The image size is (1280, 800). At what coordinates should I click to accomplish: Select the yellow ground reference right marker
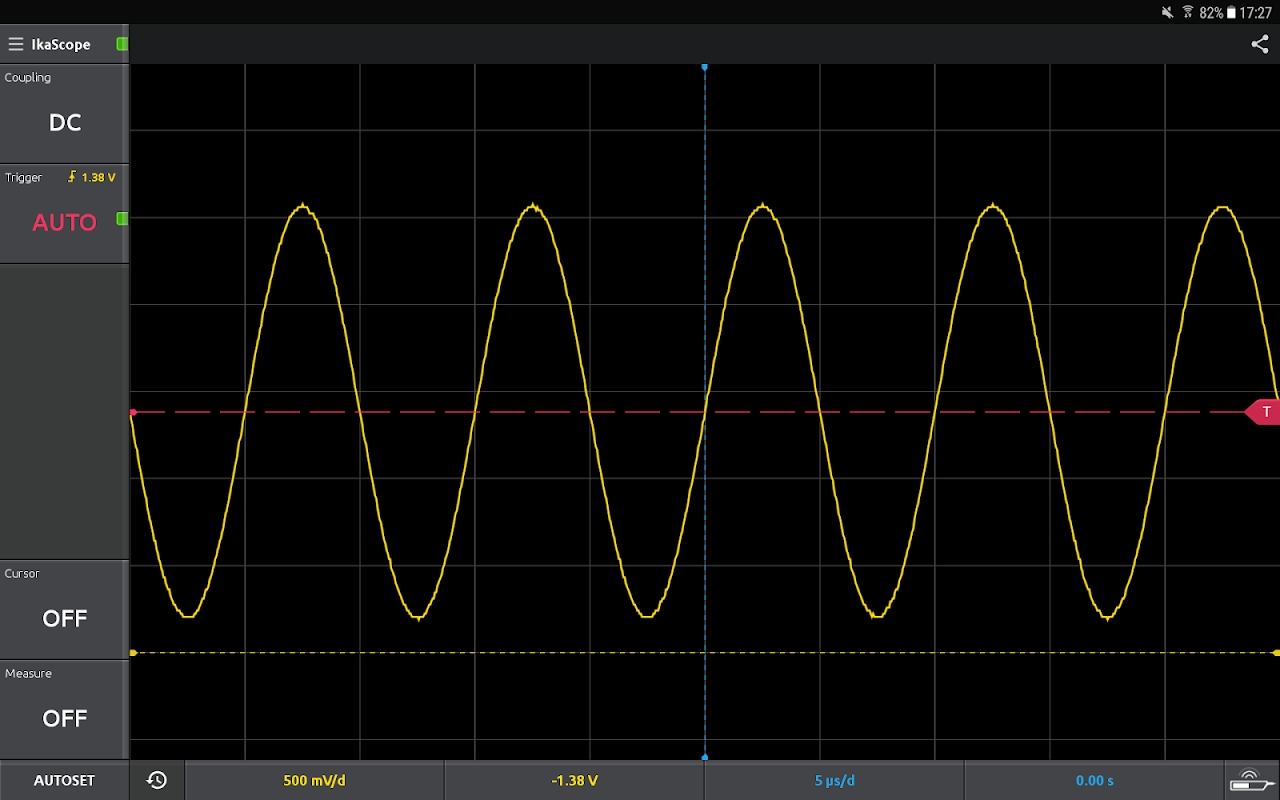pyautogui.click(x=1276, y=652)
